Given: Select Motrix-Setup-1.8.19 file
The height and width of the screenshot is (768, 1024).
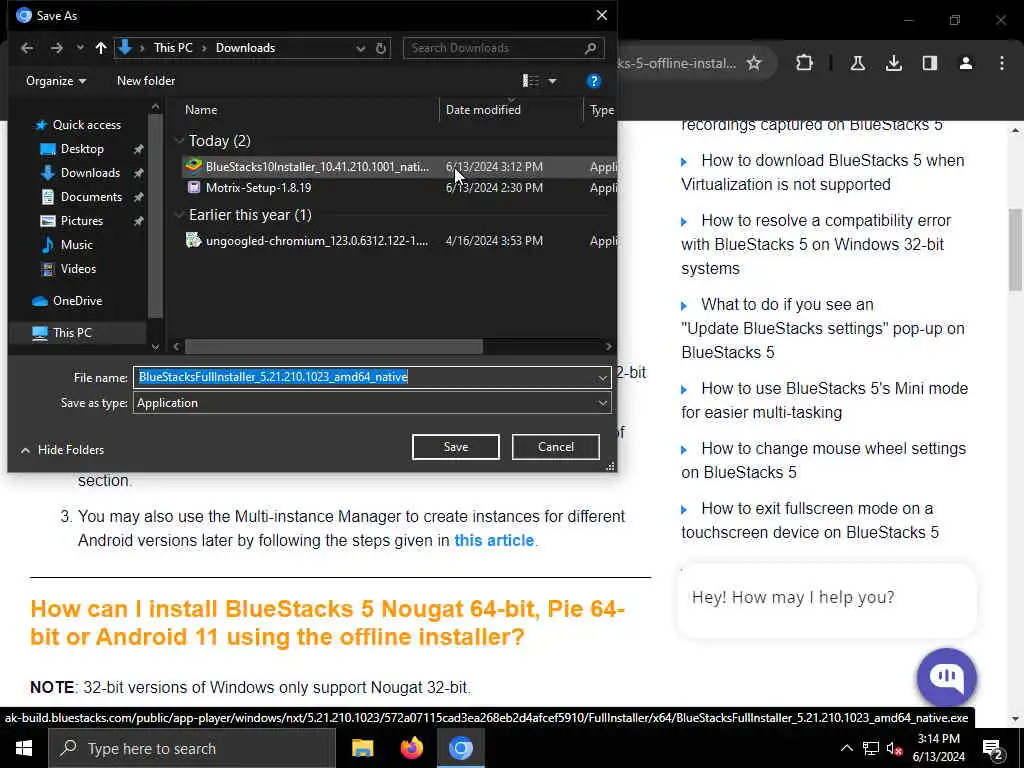Looking at the screenshot, I should 399,188.
